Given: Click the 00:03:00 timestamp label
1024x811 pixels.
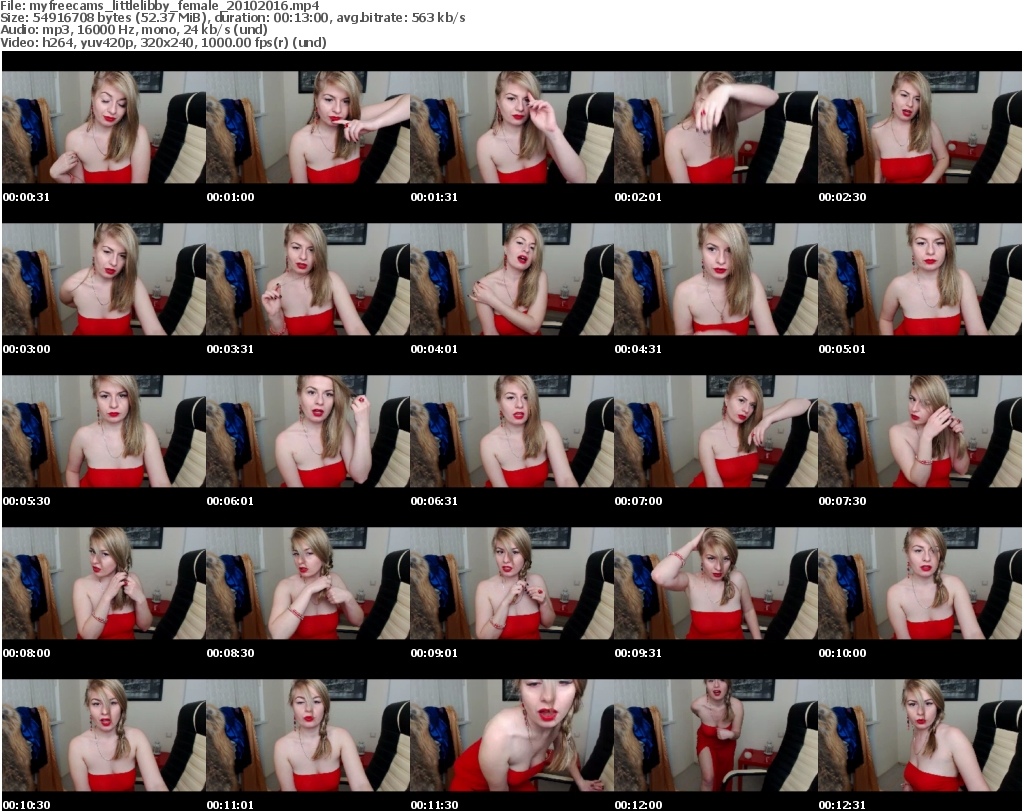Looking at the screenshot, I should coord(26,349).
